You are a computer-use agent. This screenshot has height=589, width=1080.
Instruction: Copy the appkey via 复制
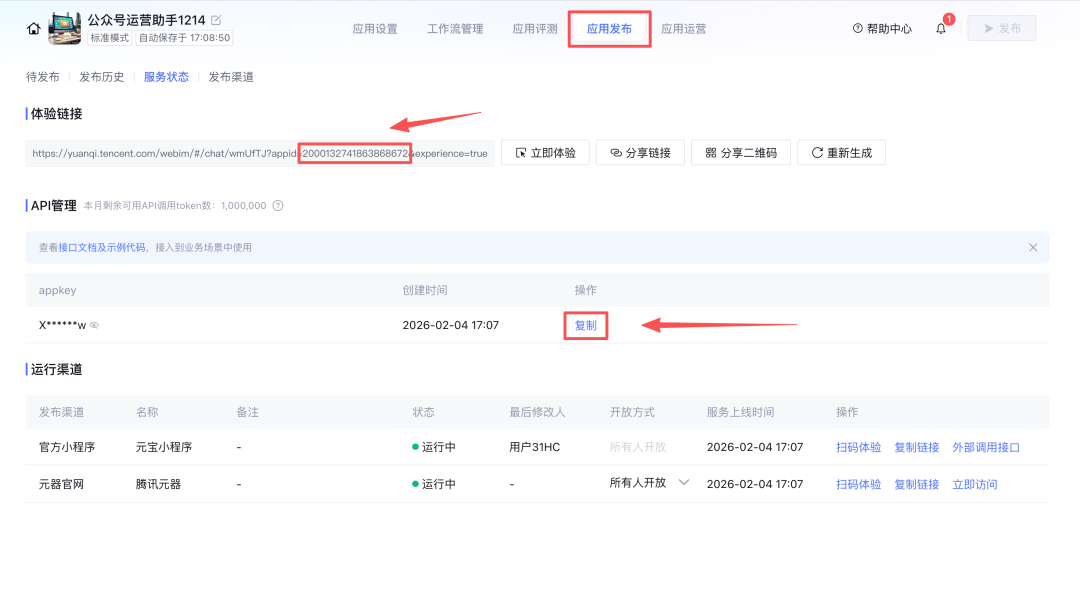(x=585, y=325)
